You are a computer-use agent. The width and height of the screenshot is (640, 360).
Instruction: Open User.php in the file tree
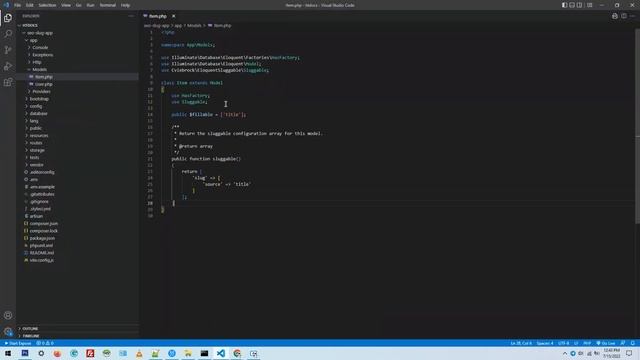[44, 84]
